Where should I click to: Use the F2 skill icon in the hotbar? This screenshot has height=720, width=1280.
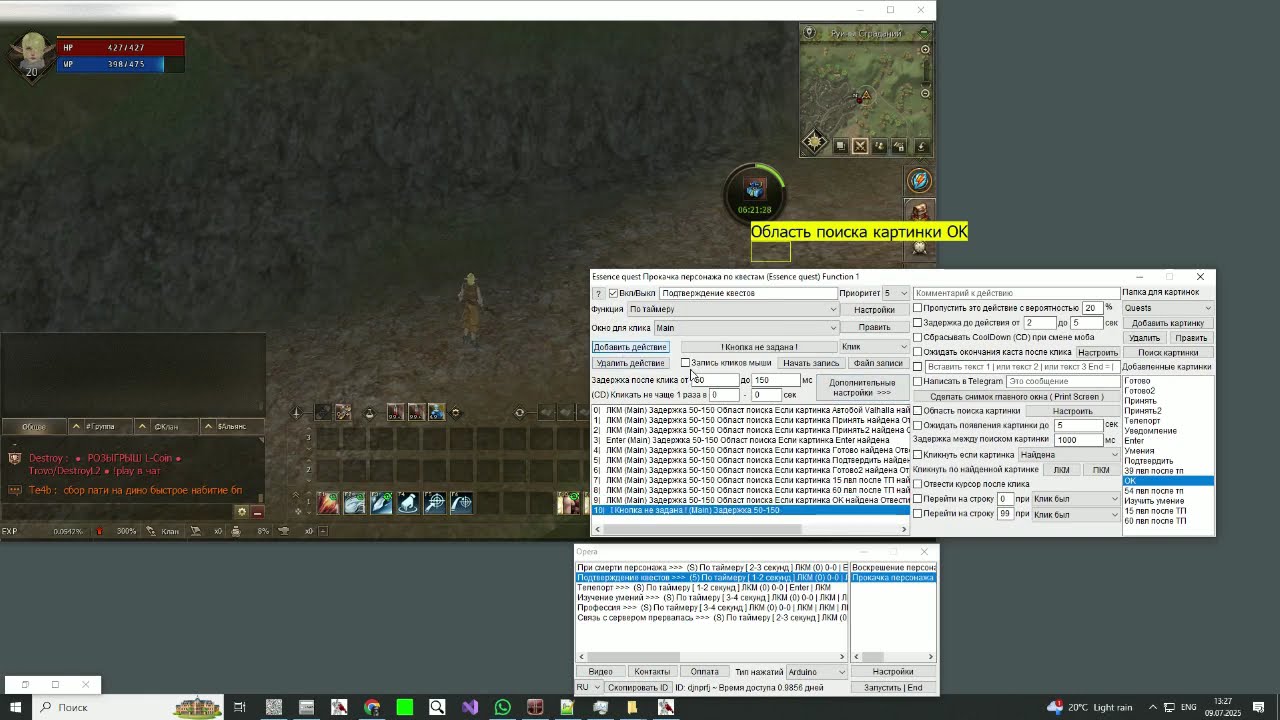coord(354,503)
